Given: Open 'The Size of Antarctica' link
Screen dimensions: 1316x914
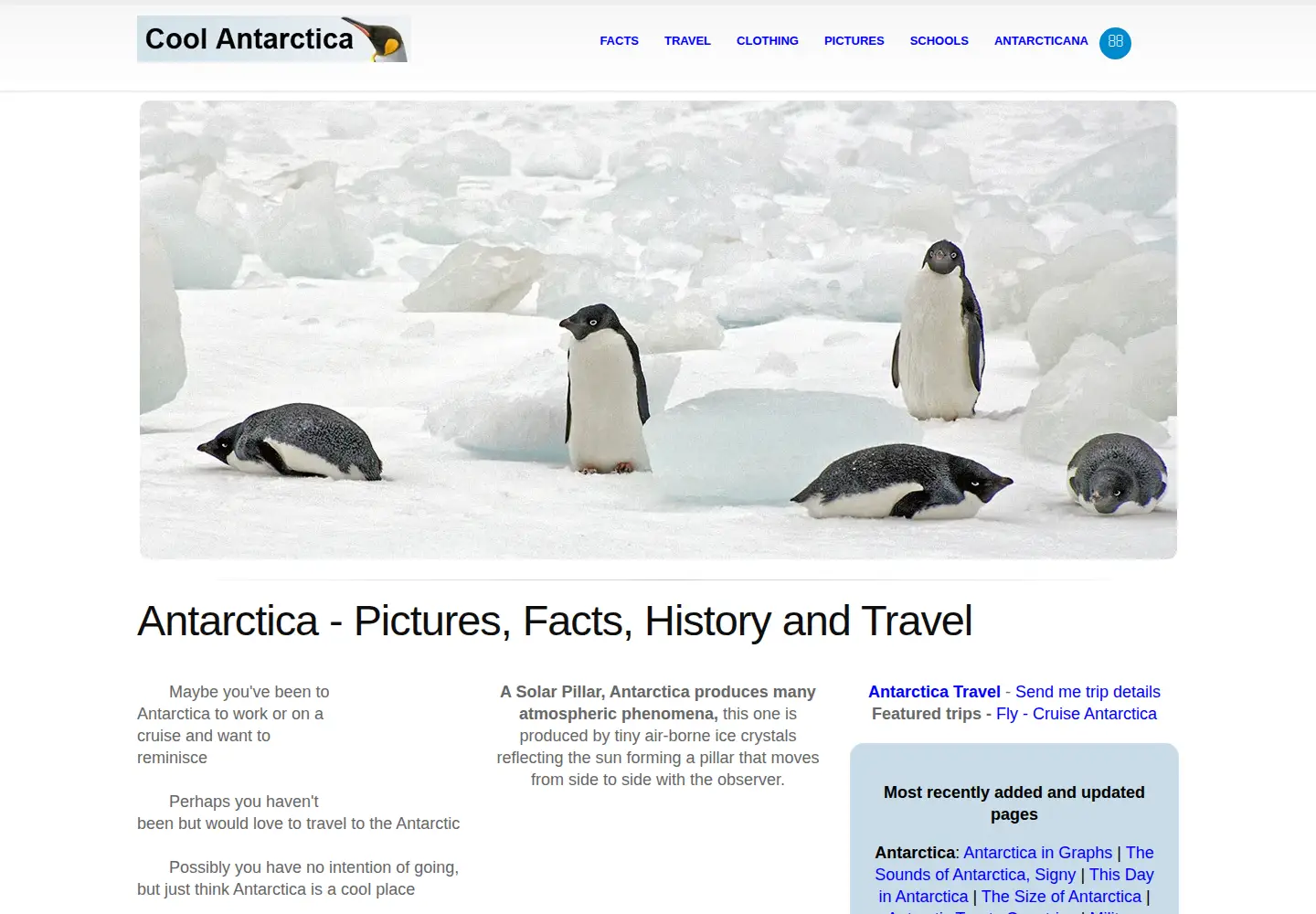Looking at the screenshot, I should pos(1061,897).
